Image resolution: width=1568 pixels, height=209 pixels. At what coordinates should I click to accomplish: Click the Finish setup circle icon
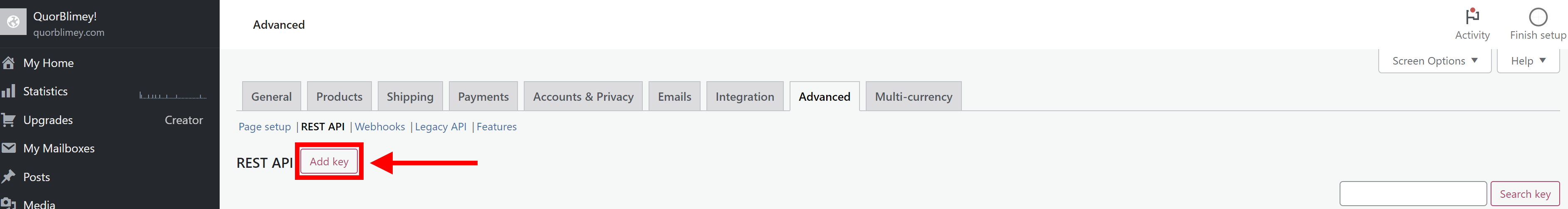[1538, 17]
